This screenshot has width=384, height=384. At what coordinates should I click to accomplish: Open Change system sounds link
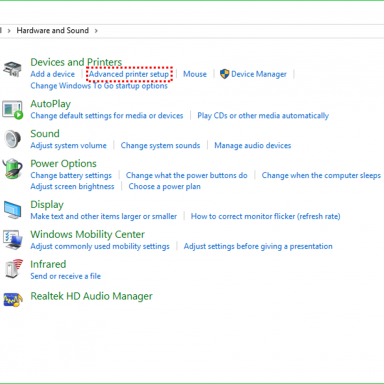[x=160, y=145]
